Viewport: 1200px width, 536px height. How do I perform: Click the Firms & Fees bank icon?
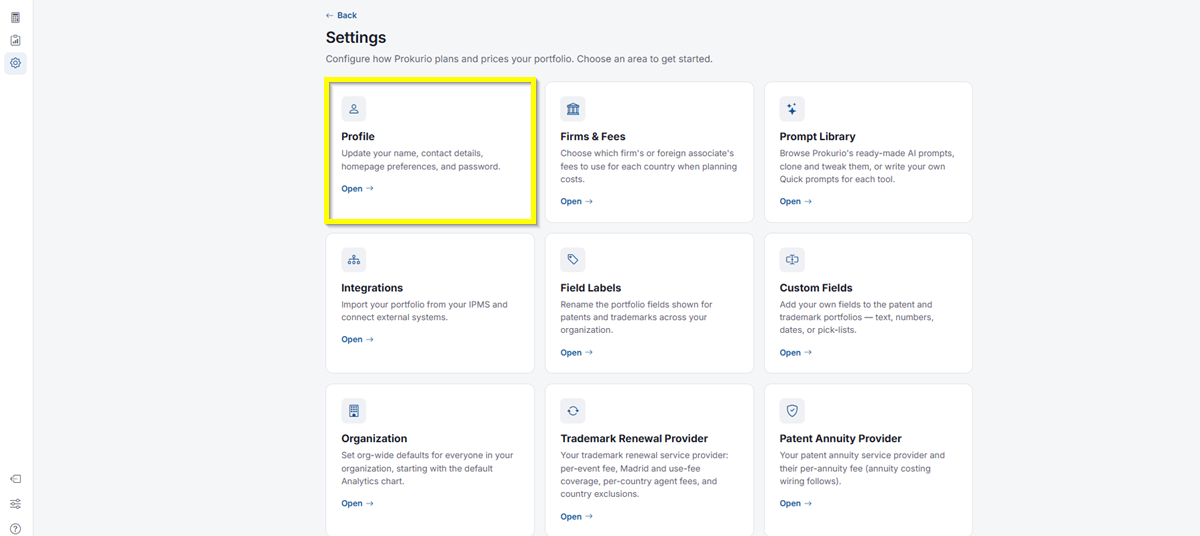[x=573, y=109]
